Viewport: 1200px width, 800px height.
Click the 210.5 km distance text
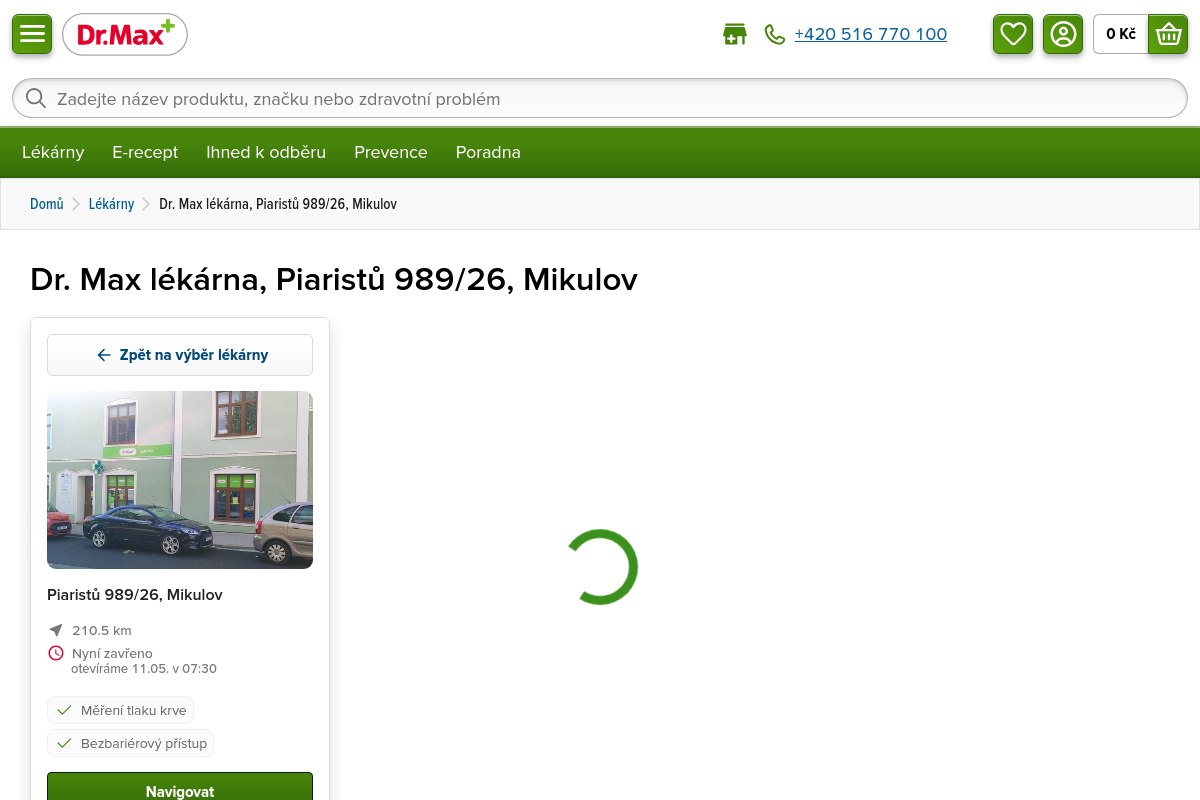click(x=102, y=630)
